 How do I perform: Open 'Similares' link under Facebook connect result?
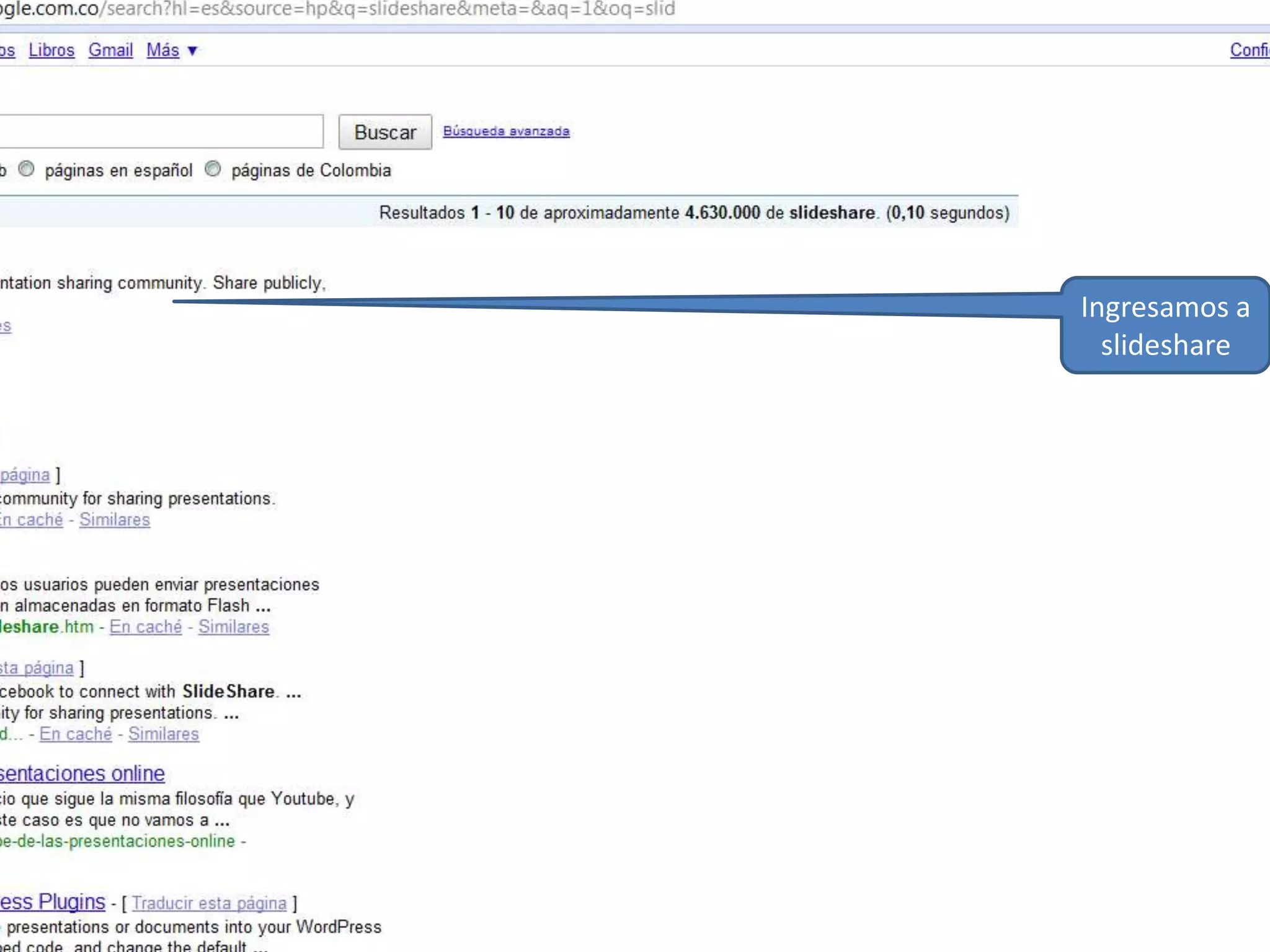[164, 734]
